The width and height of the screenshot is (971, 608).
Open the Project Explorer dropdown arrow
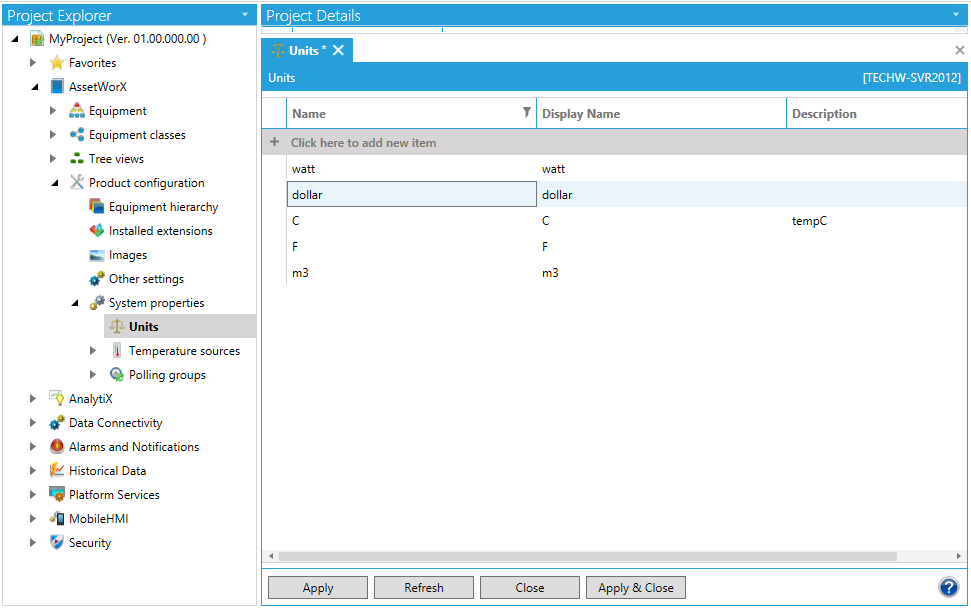(x=245, y=15)
